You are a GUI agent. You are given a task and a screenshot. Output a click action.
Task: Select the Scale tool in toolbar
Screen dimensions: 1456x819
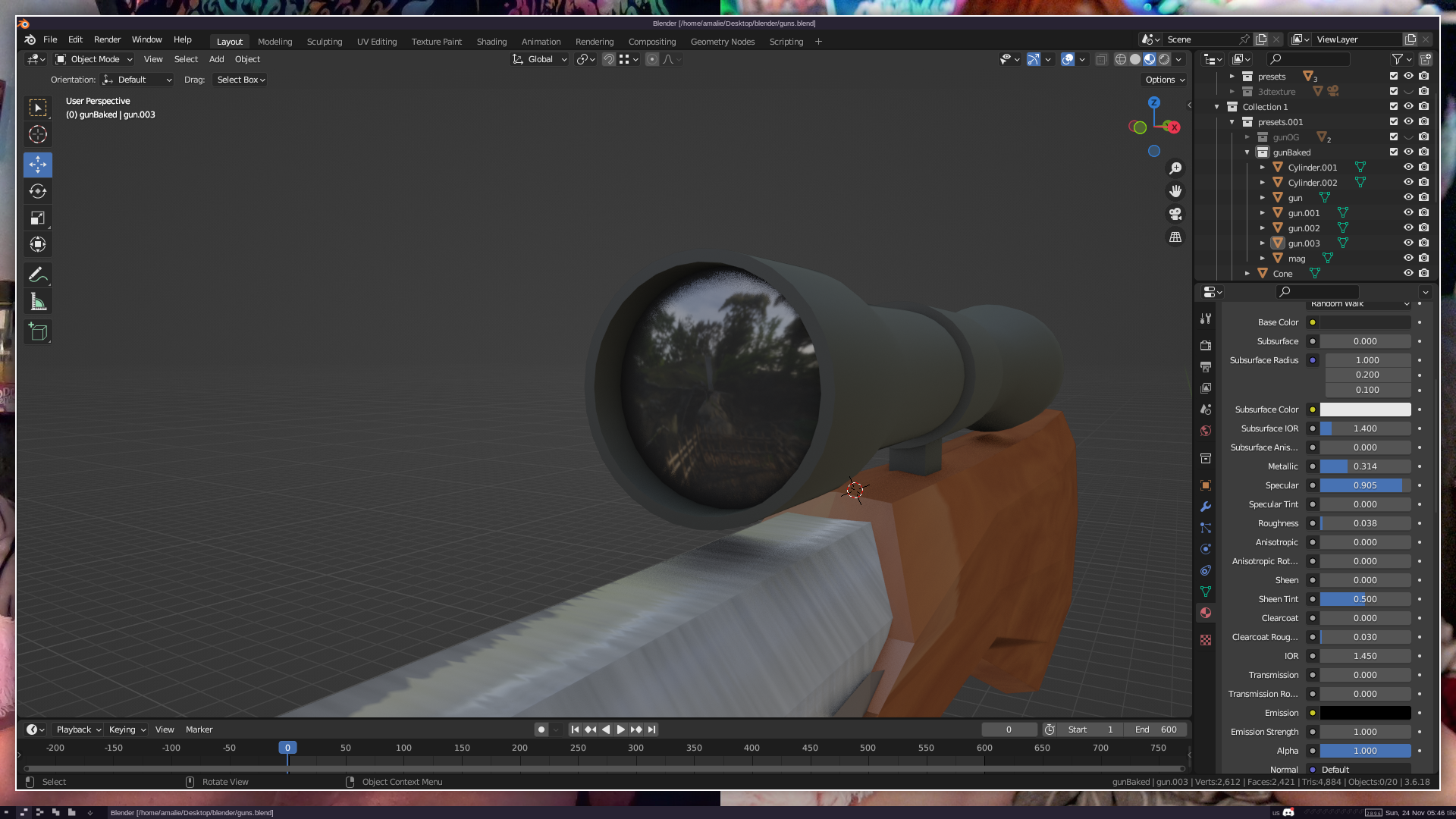38,218
